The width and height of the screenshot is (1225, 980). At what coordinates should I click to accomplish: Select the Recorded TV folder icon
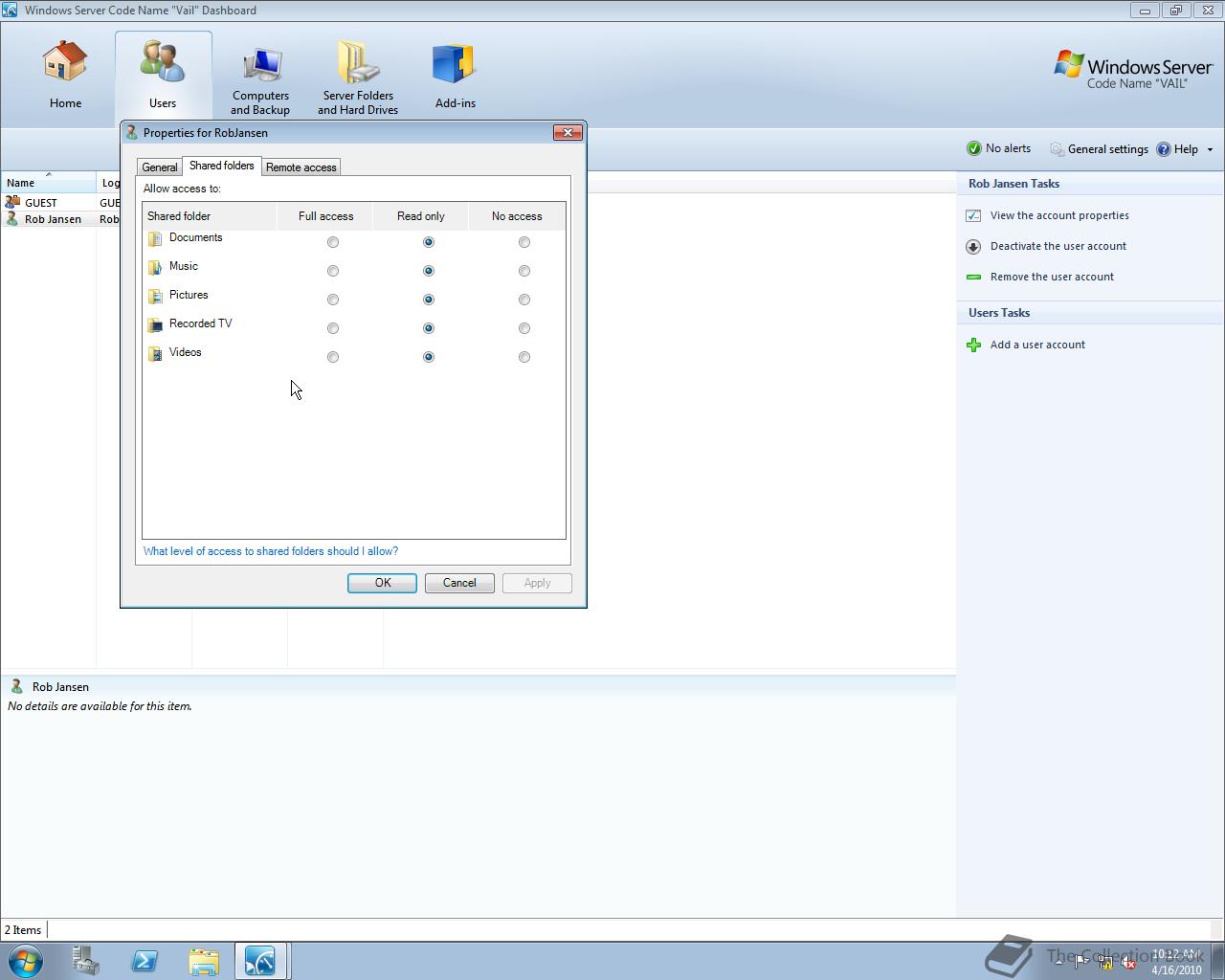pos(155,325)
